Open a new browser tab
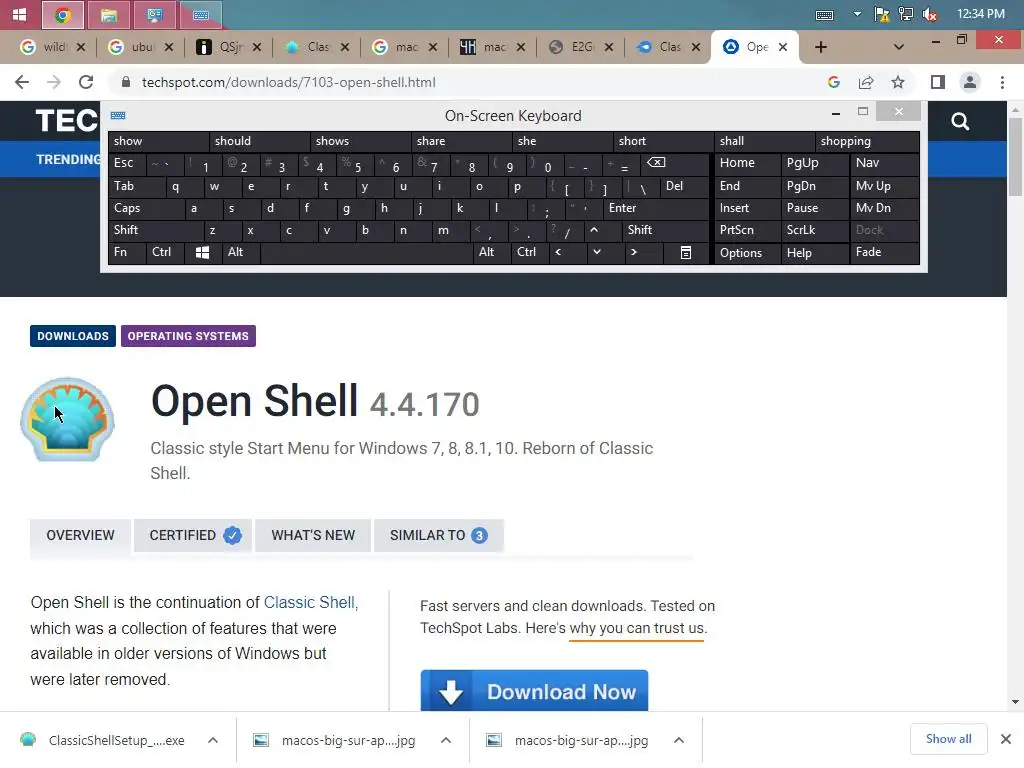 [x=821, y=47]
